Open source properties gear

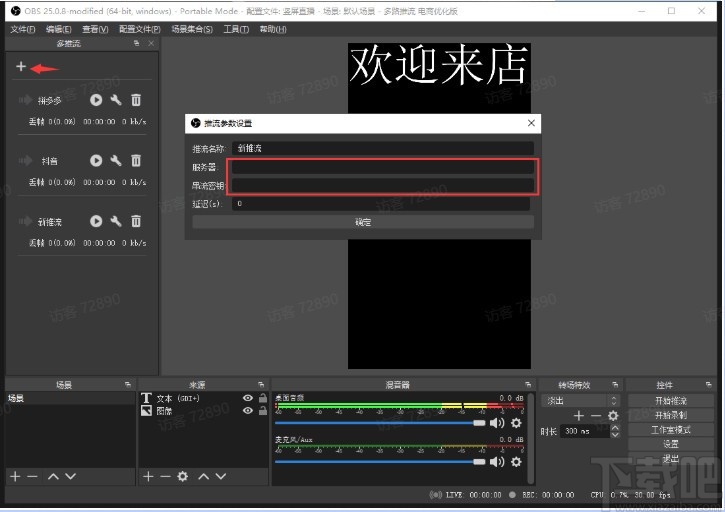click(x=183, y=476)
